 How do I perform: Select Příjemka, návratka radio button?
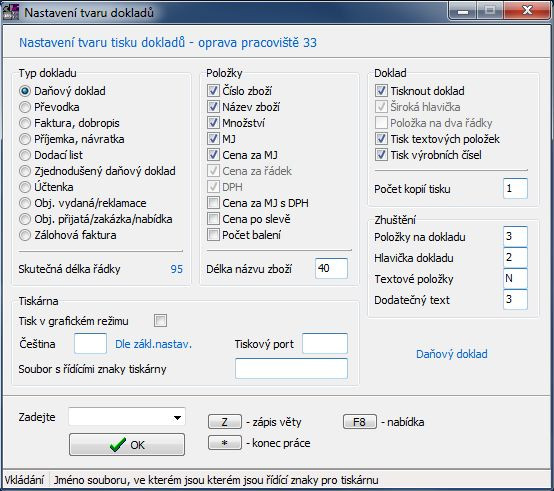(x=25, y=139)
